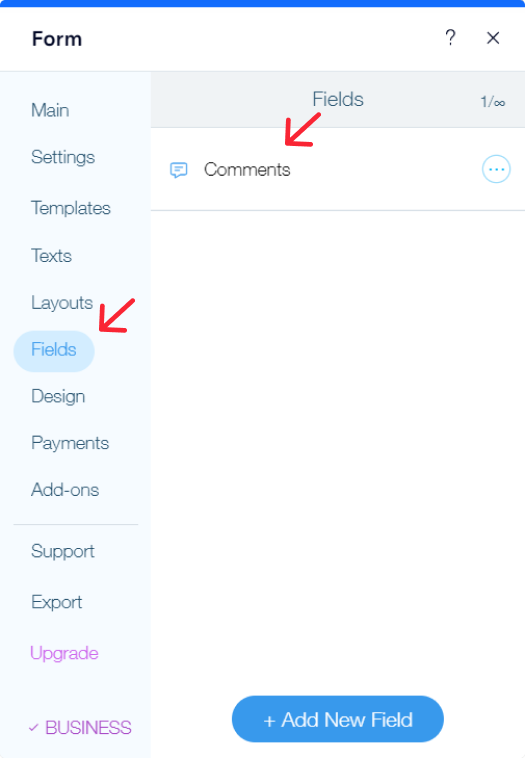Open the Main tab
The image size is (525, 758).
[50, 110]
